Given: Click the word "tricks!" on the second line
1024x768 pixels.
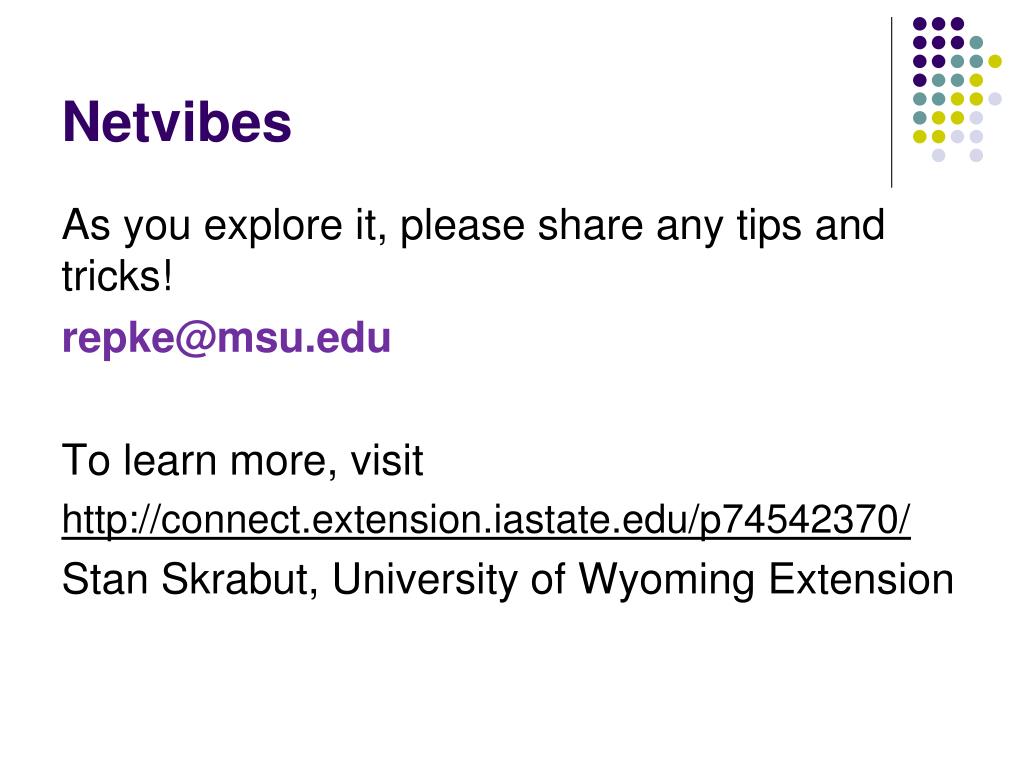Looking at the screenshot, I should 118,276.
